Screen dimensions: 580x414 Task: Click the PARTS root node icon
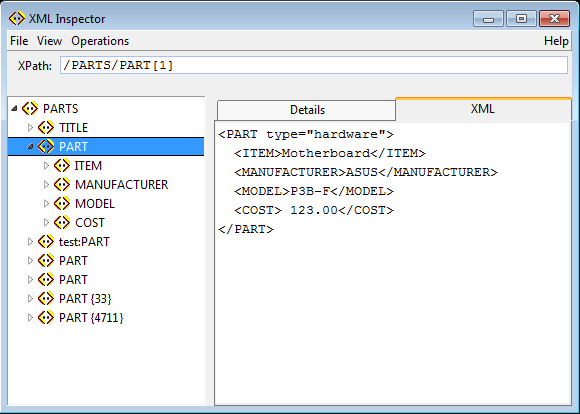pos(30,108)
